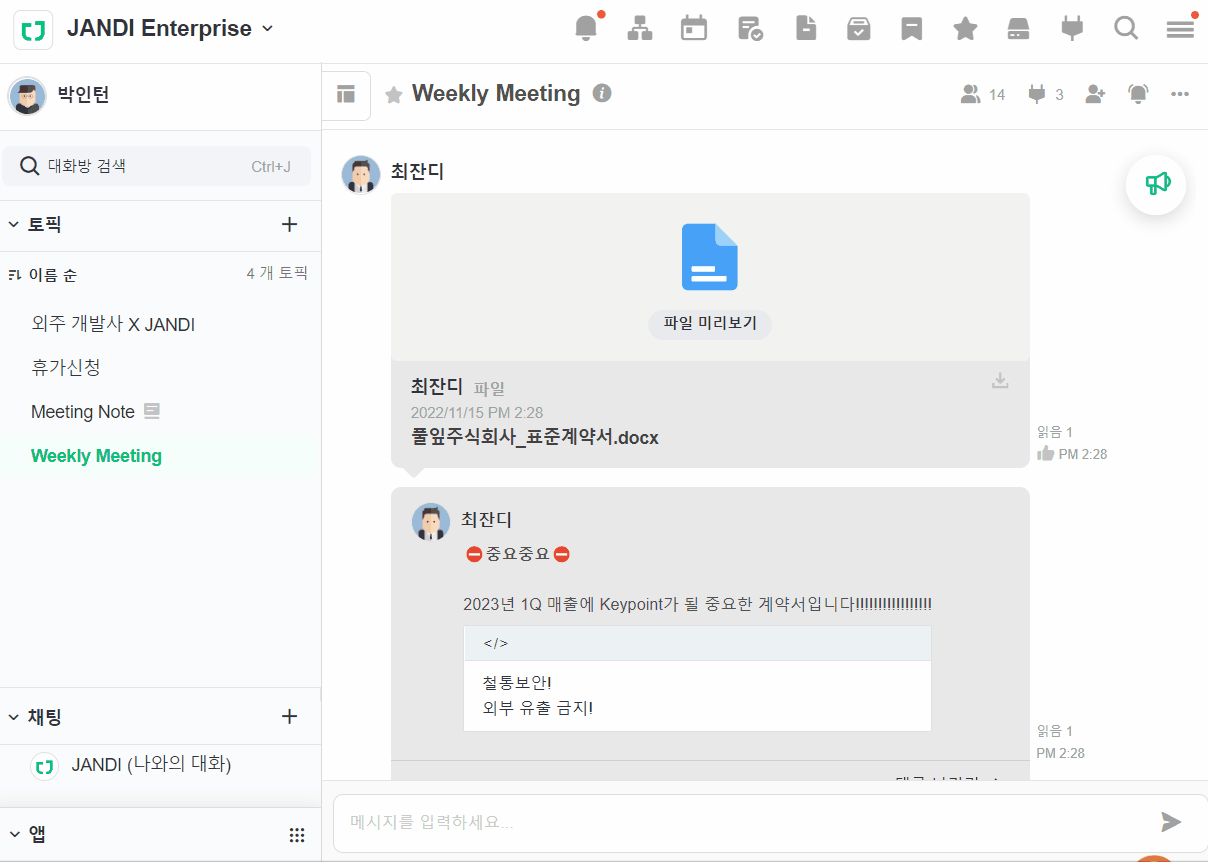Collapse the 채팅 section

click(14, 717)
